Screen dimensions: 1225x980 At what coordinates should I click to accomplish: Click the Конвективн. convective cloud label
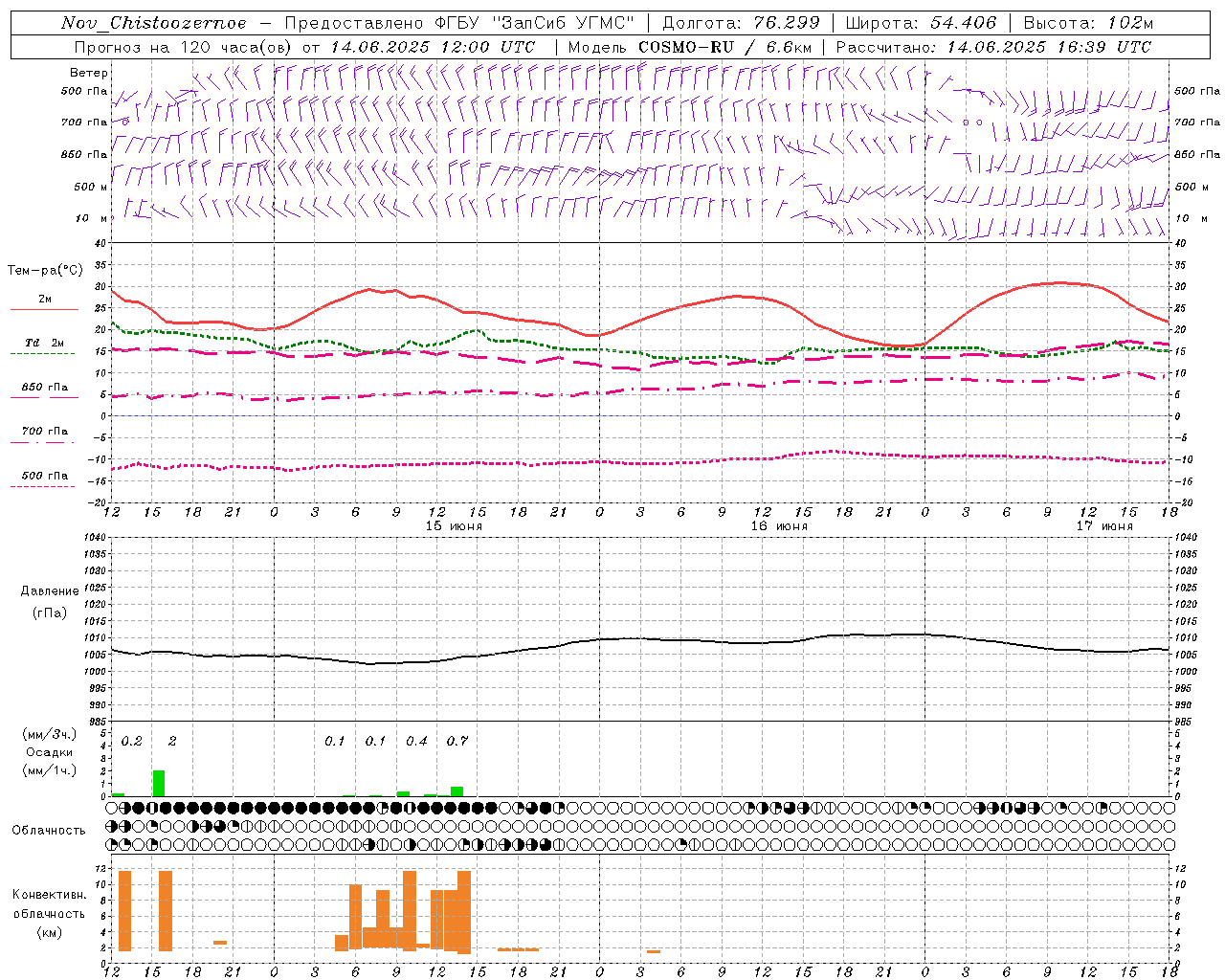(x=49, y=895)
